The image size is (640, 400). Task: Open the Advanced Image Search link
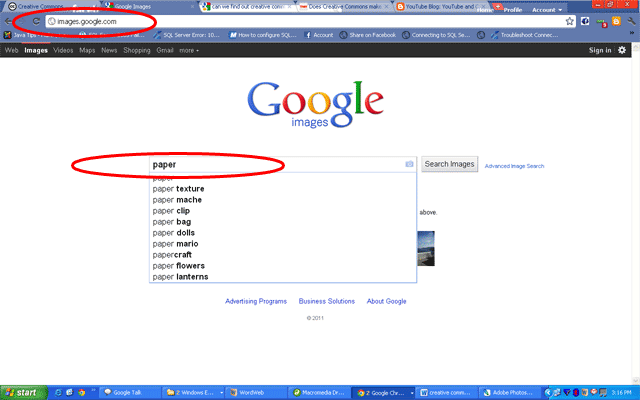coord(514,166)
